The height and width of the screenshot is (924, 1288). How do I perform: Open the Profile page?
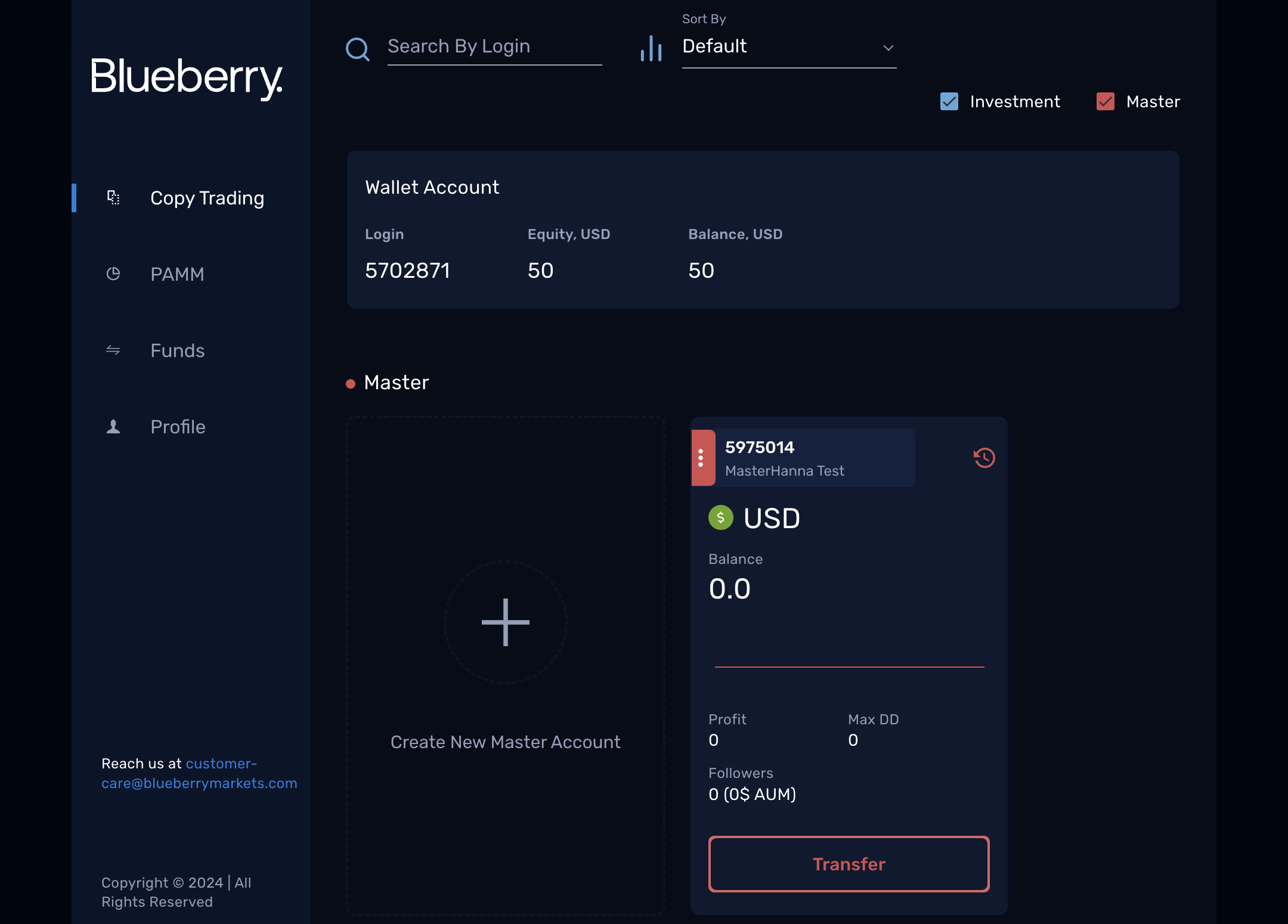(x=178, y=427)
